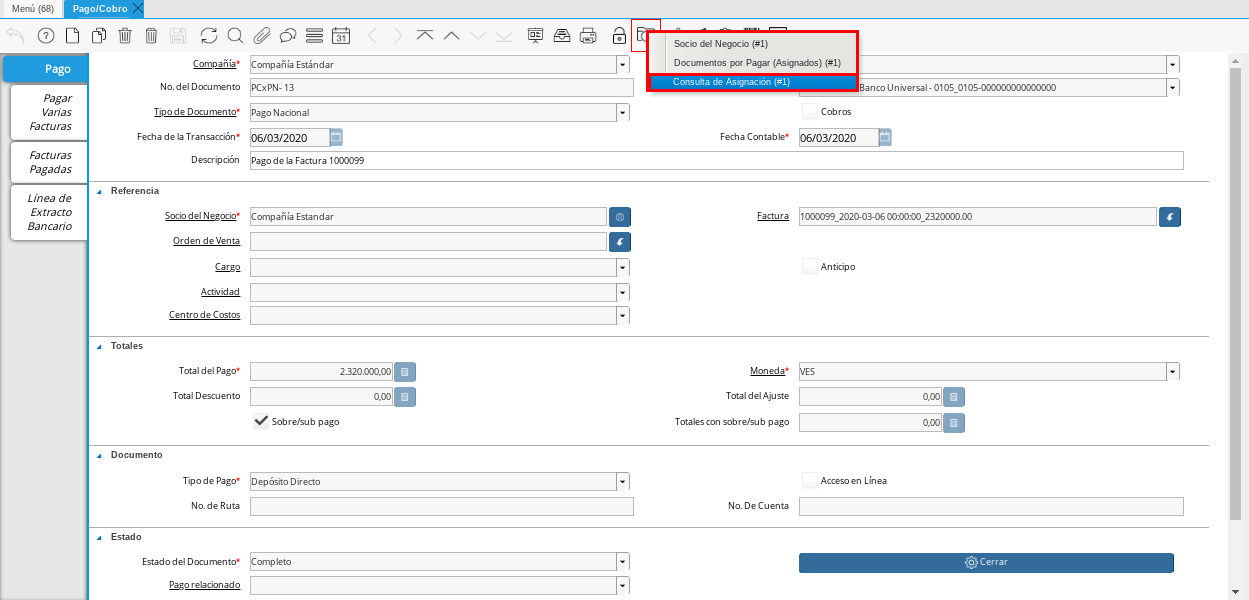Open the Actividad dropdown
Screen dimensions: 1249x600
tap(623, 292)
